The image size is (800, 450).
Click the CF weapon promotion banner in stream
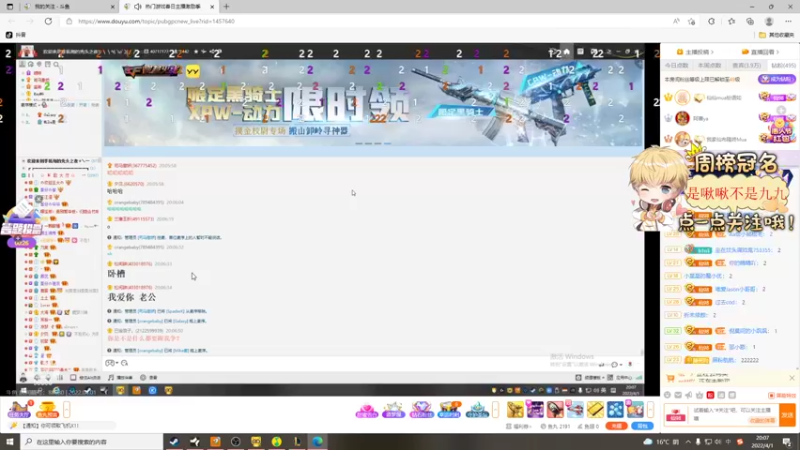click(x=374, y=103)
